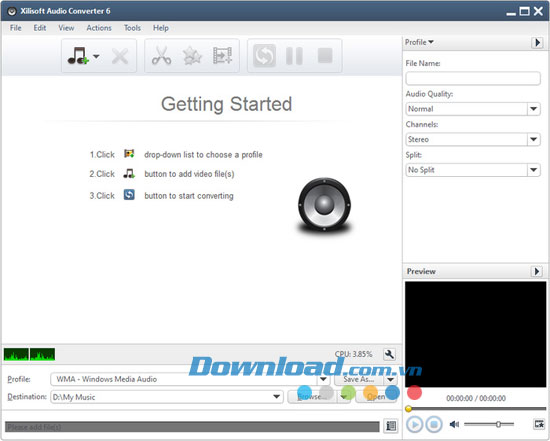This screenshot has width=550, height=441.
Task: Open the Destination path dropdown
Action: pos(276,397)
